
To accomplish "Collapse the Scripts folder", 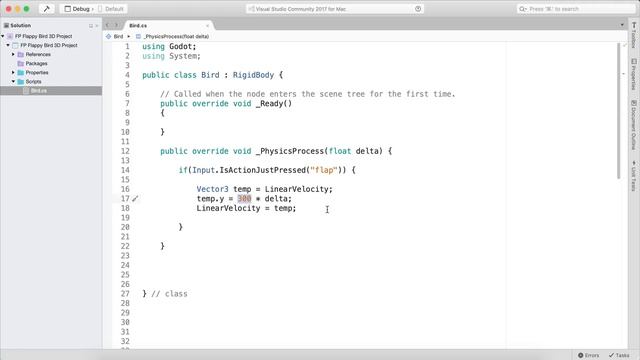I will point(13,81).
